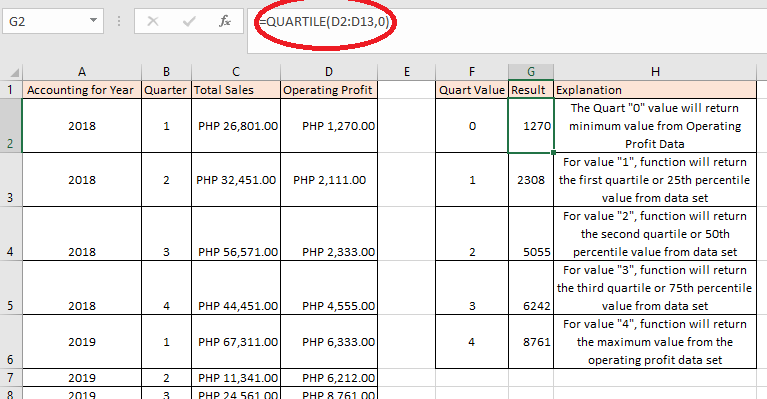Select row 6 header
The width and height of the screenshot is (767, 399).
[11, 341]
